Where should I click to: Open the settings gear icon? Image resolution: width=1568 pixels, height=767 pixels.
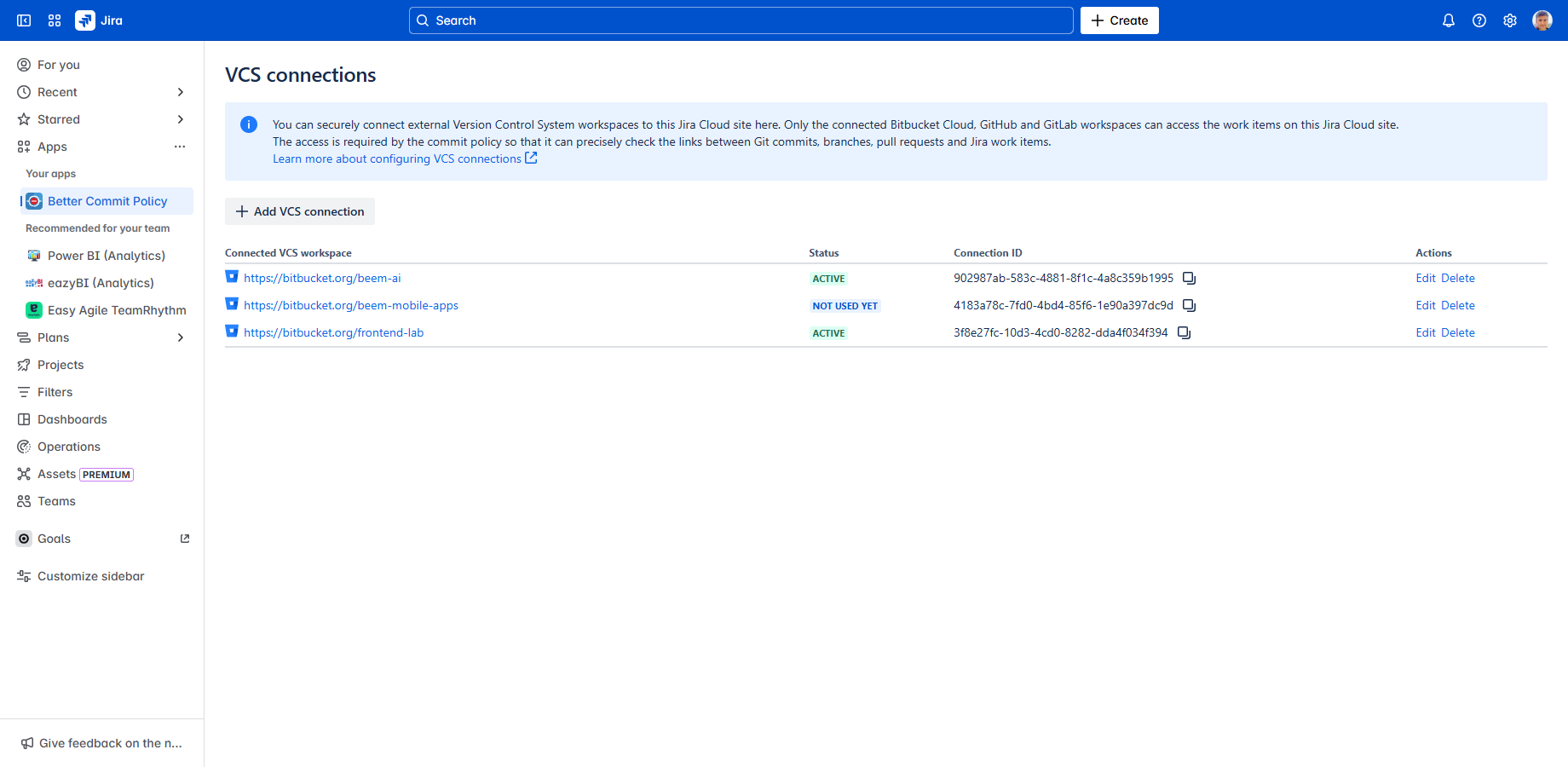click(1510, 20)
